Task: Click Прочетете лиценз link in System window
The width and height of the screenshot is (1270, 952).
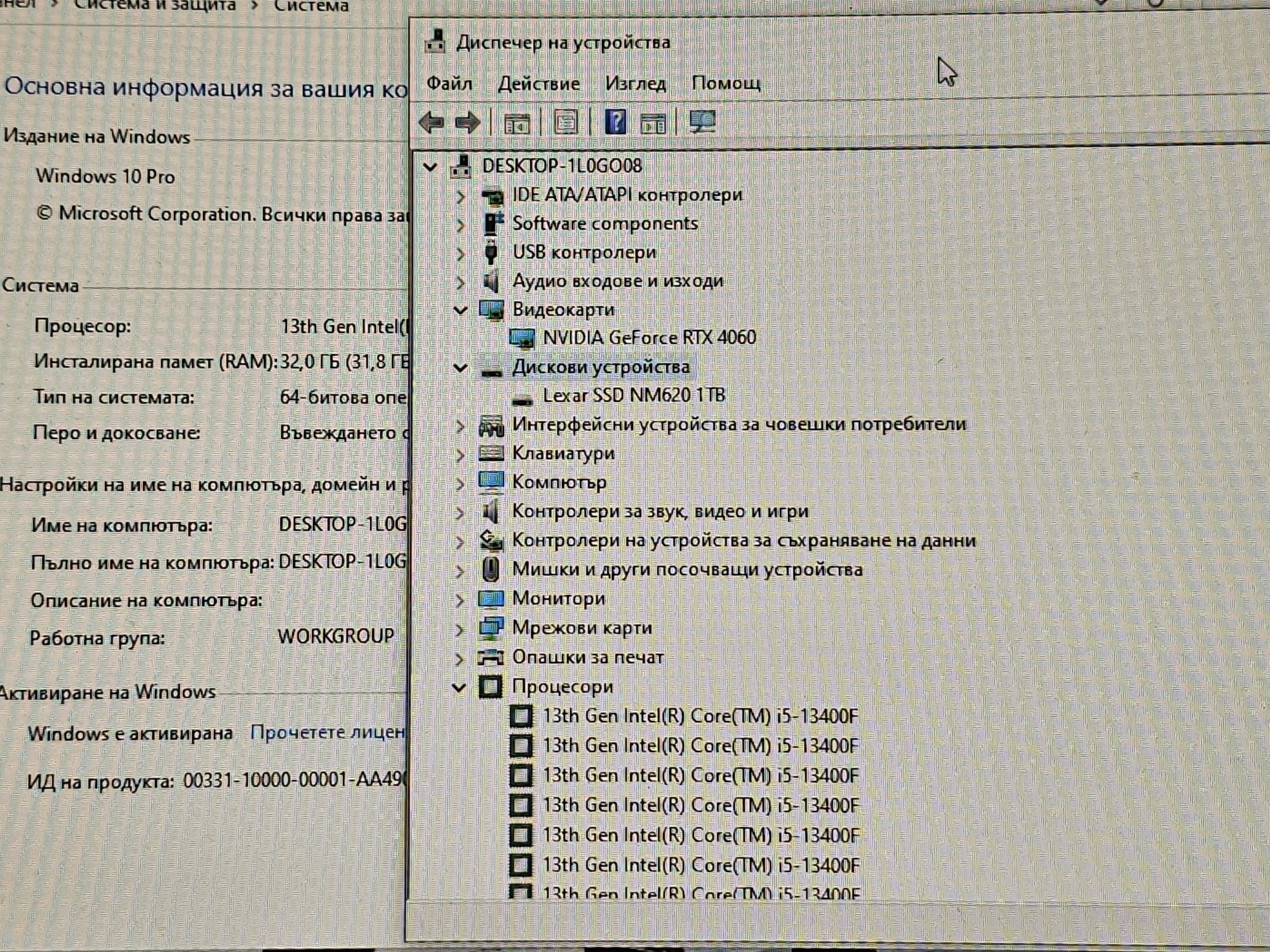Action: (x=328, y=732)
